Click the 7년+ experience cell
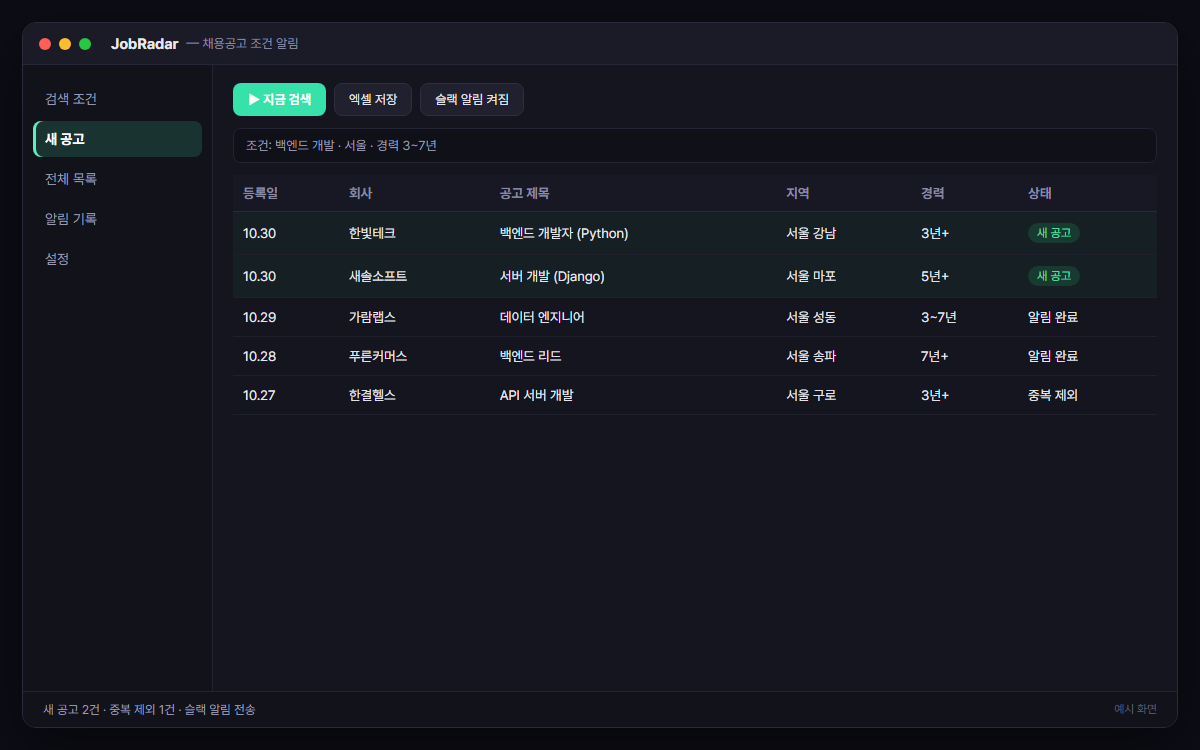The image size is (1200, 750). pyautogui.click(x=935, y=356)
